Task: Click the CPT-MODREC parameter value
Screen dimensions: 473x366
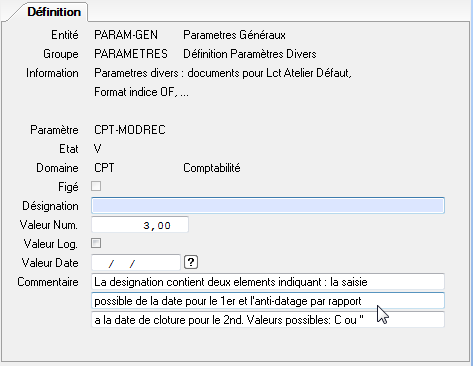Action: pyautogui.click(x=130, y=130)
